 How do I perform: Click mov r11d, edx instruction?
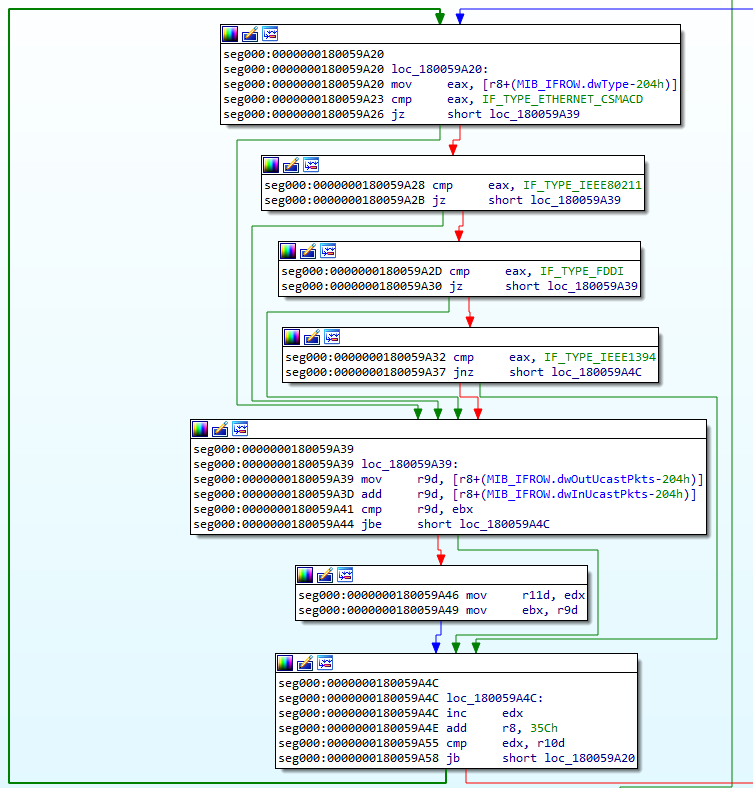525,596
